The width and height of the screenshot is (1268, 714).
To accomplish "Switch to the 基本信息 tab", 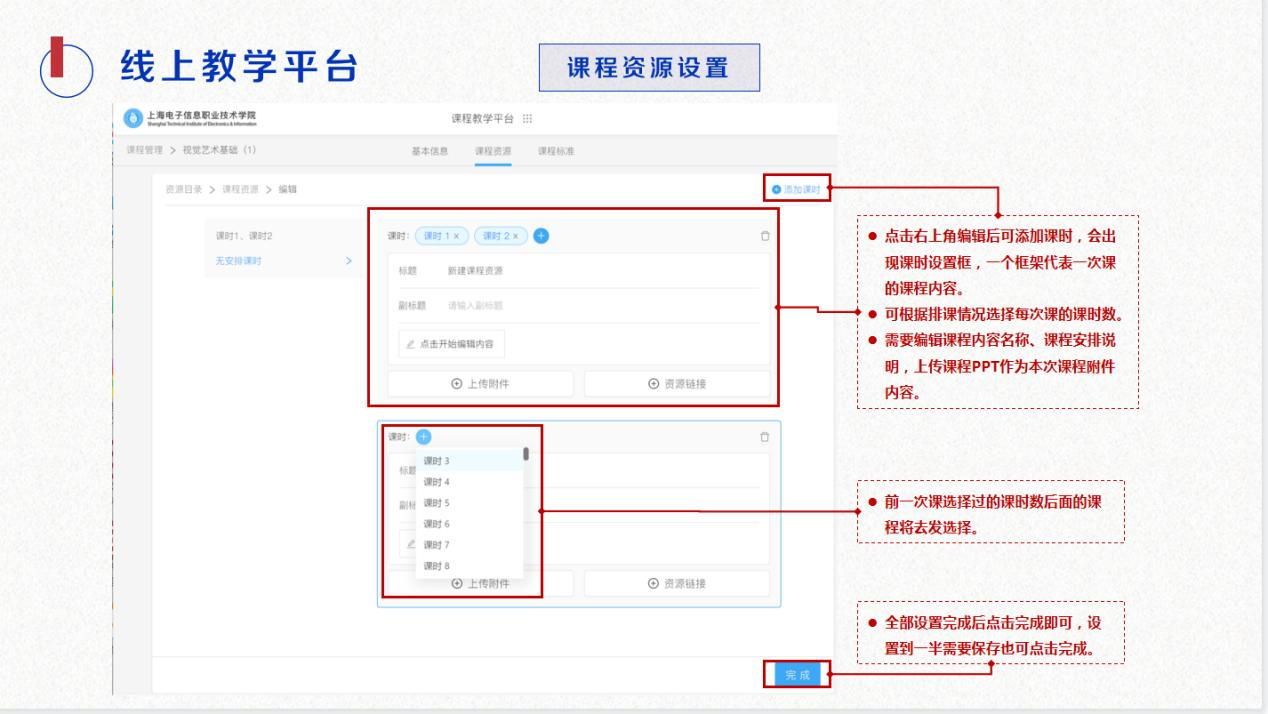I will 430,151.
